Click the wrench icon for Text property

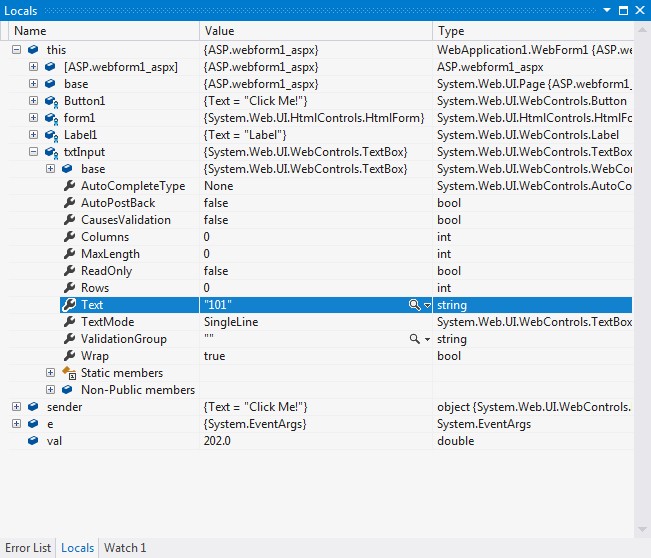pyautogui.click(x=69, y=305)
